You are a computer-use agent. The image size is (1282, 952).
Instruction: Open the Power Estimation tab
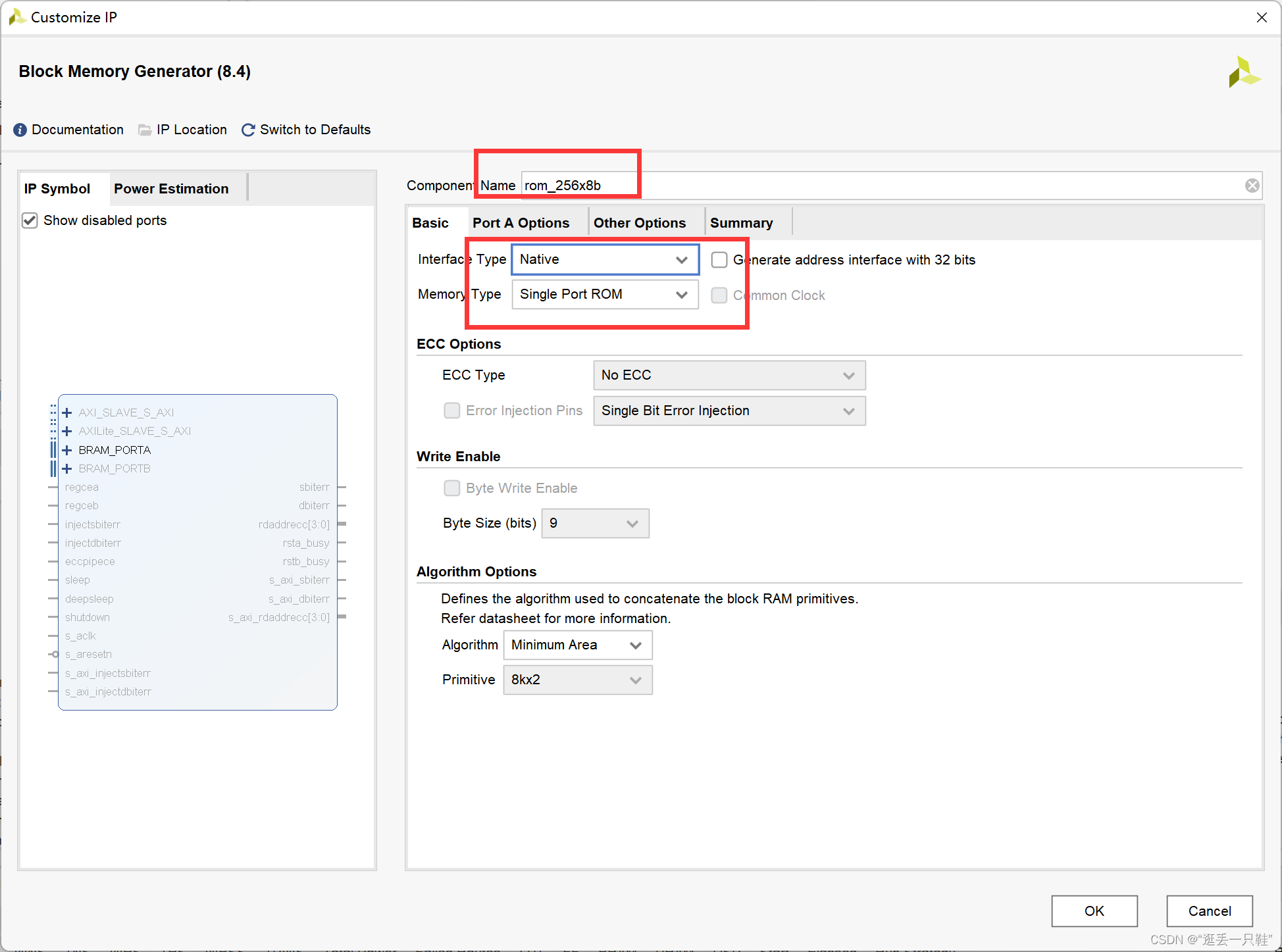[171, 189]
